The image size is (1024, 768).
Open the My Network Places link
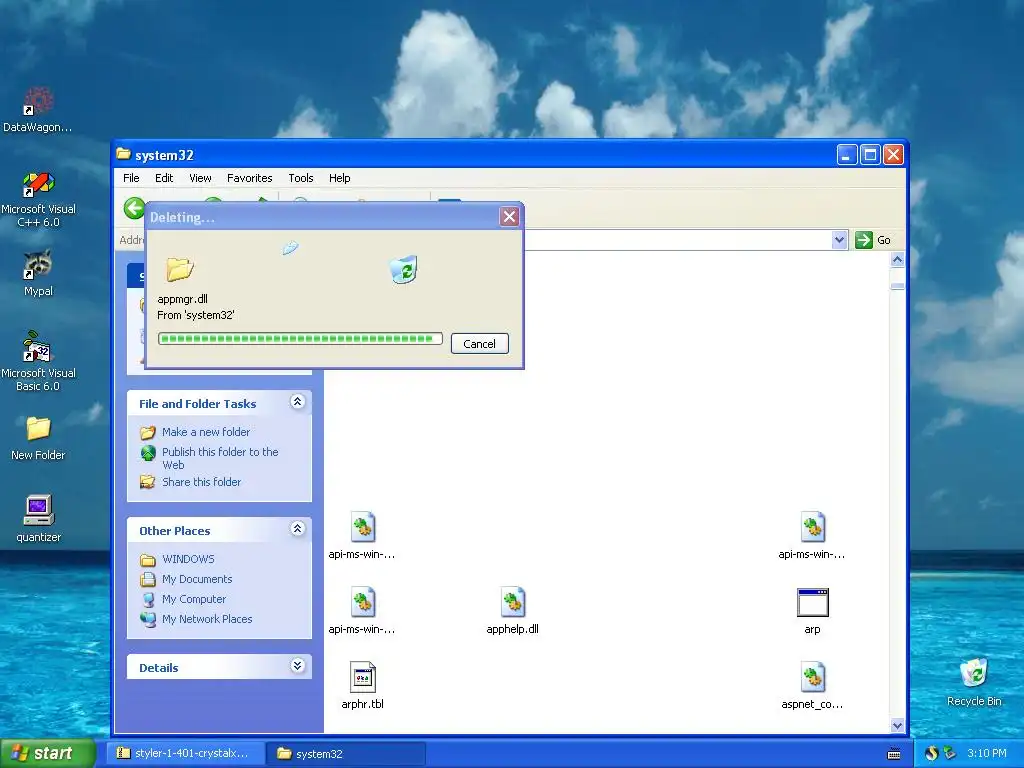(207, 619)
